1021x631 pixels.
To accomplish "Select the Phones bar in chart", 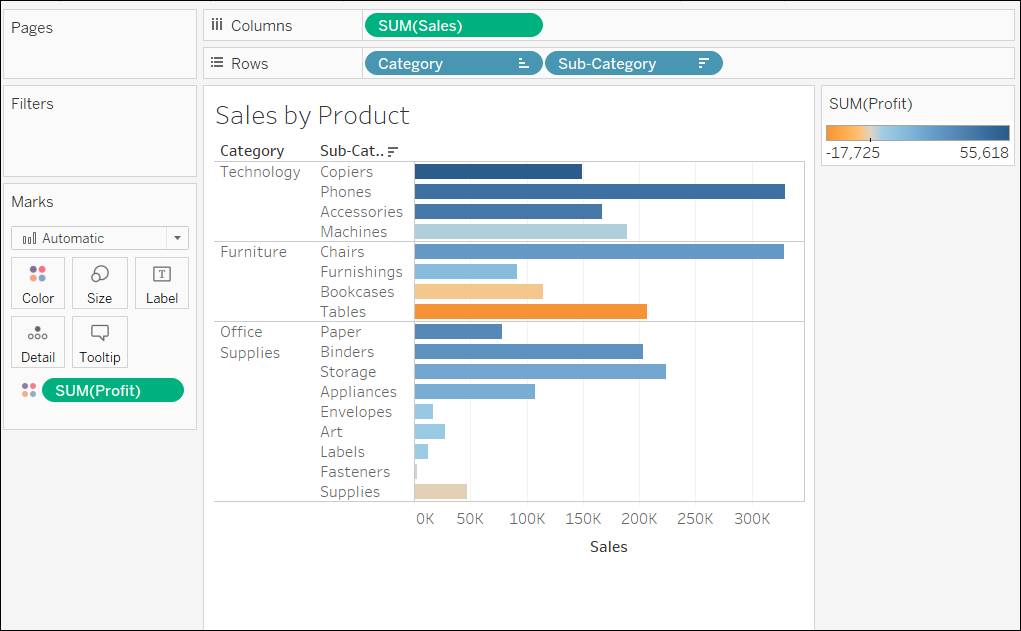I will [599, 192].
